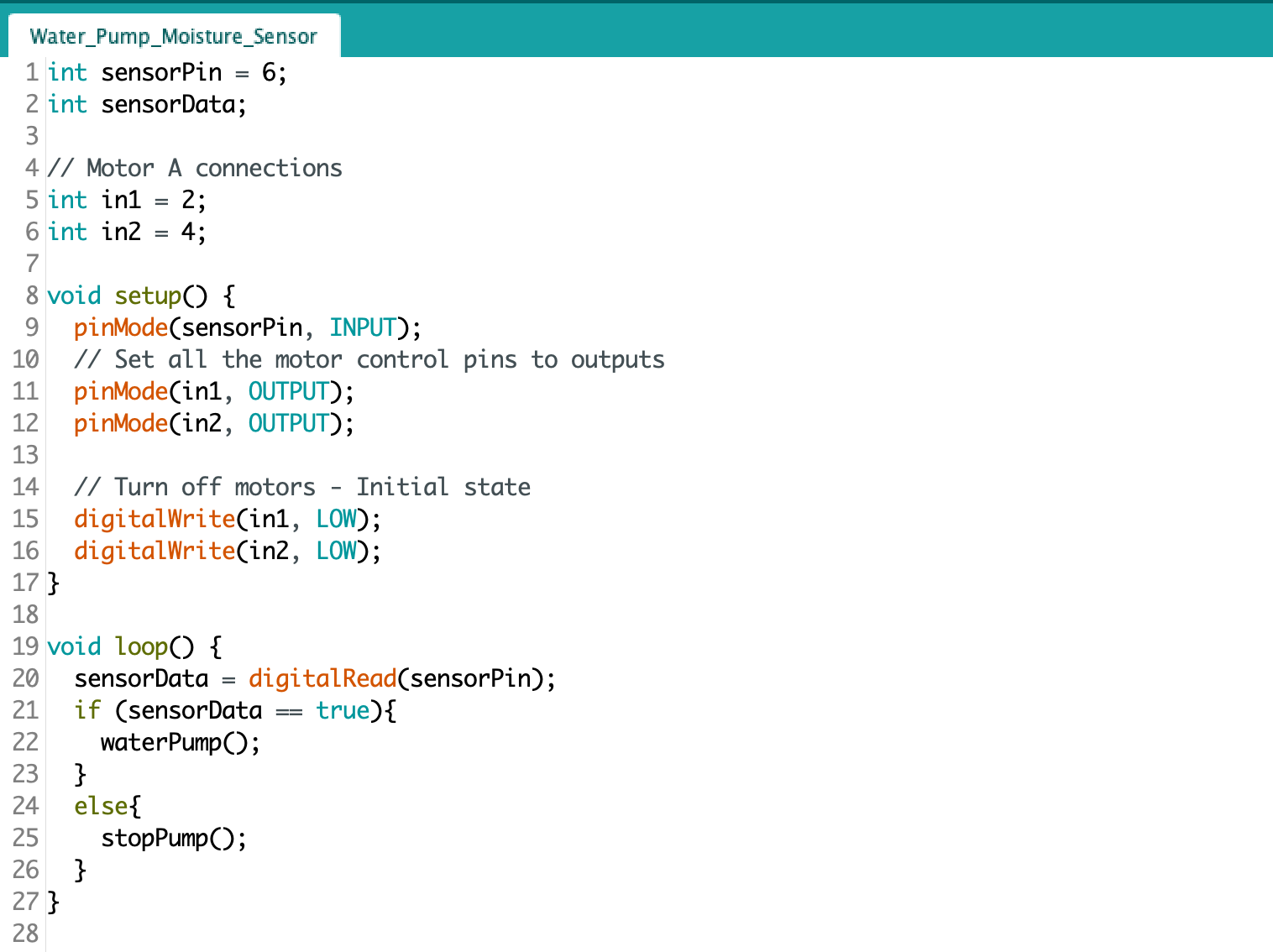The image size is (1273, 952).
Task: Click the sensorPin variable on line 1
Action: tap(160, 72)
